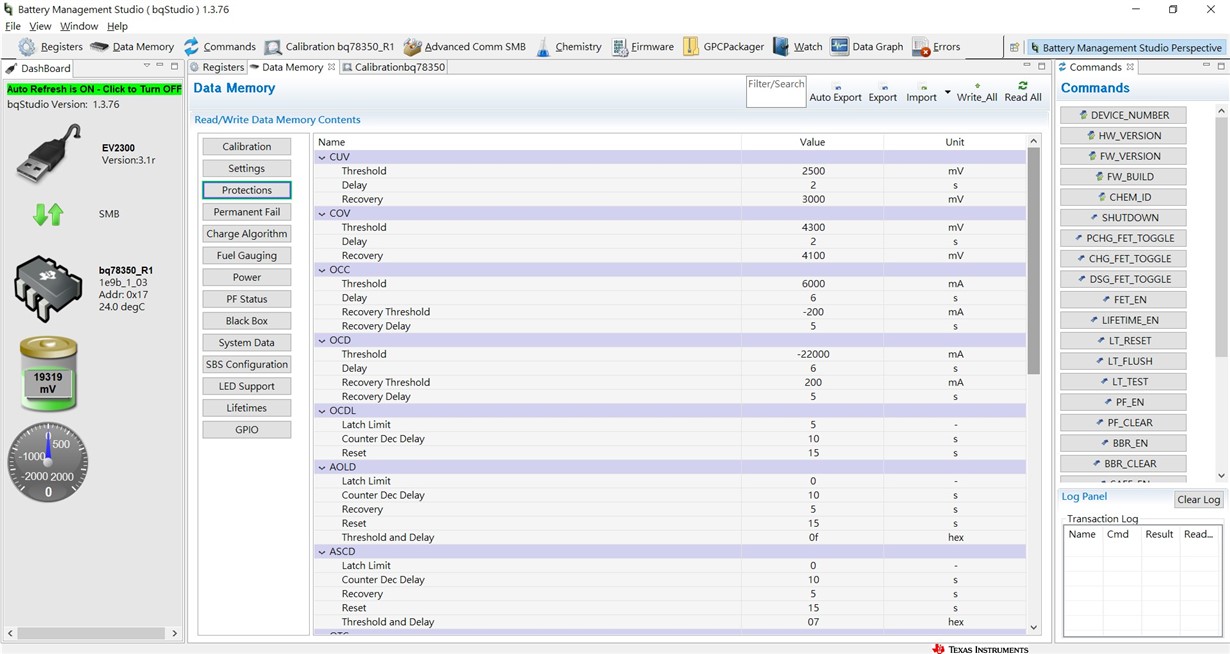Open Registers from the toolbar
1230x654 pixels.
[50, 47]
